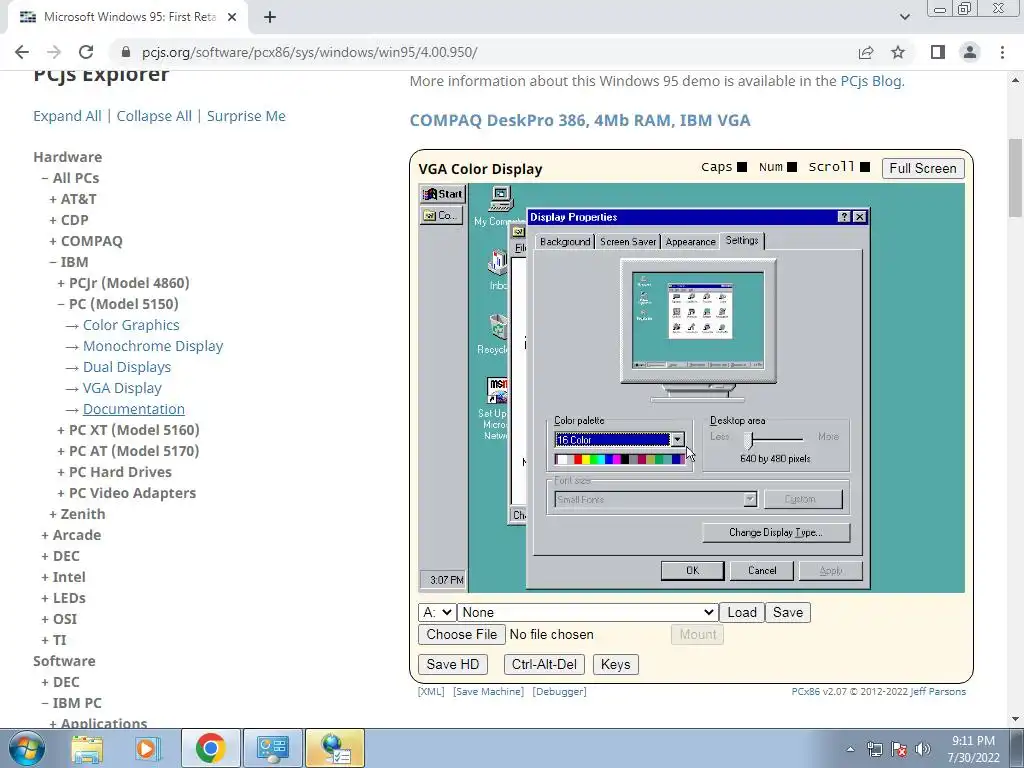This screenshot has width=1024, height=768.
Task: Click the Desktop area slider handle
Action: point(749,440)
